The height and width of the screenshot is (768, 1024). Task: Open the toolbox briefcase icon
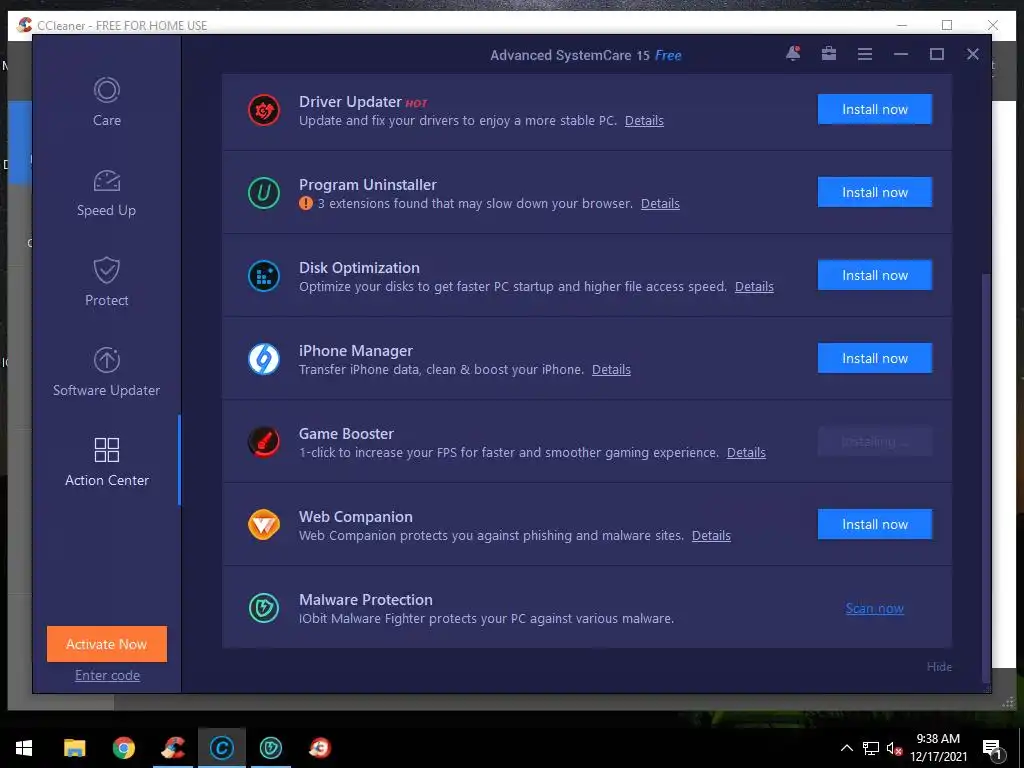[829, 54]
